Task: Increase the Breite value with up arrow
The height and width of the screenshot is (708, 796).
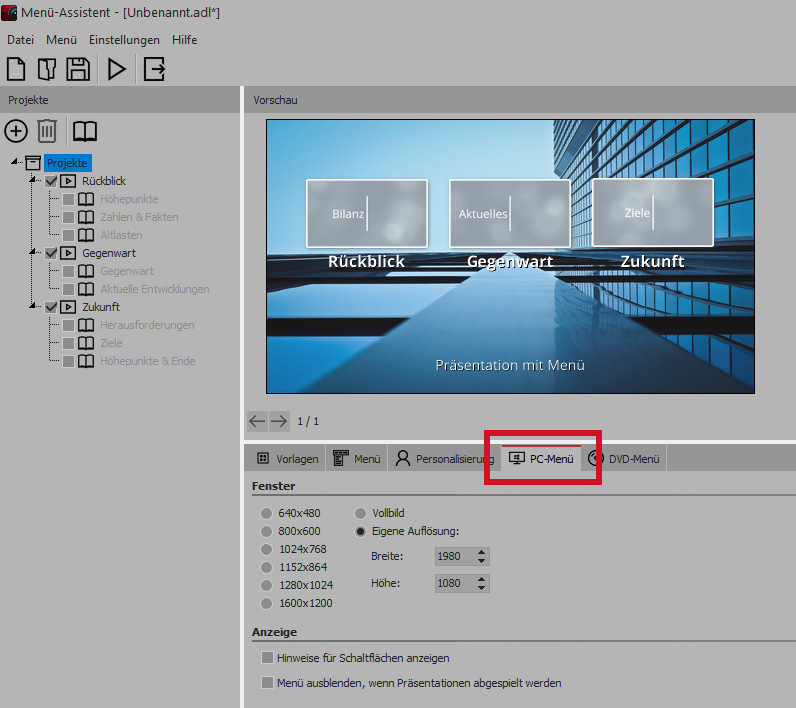Action: pyautogui.click(x=482, y=551)
